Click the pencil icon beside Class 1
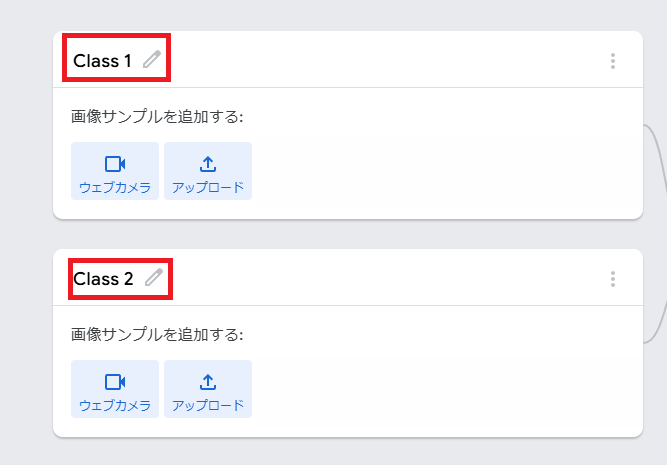 click(x=152, y=59)
